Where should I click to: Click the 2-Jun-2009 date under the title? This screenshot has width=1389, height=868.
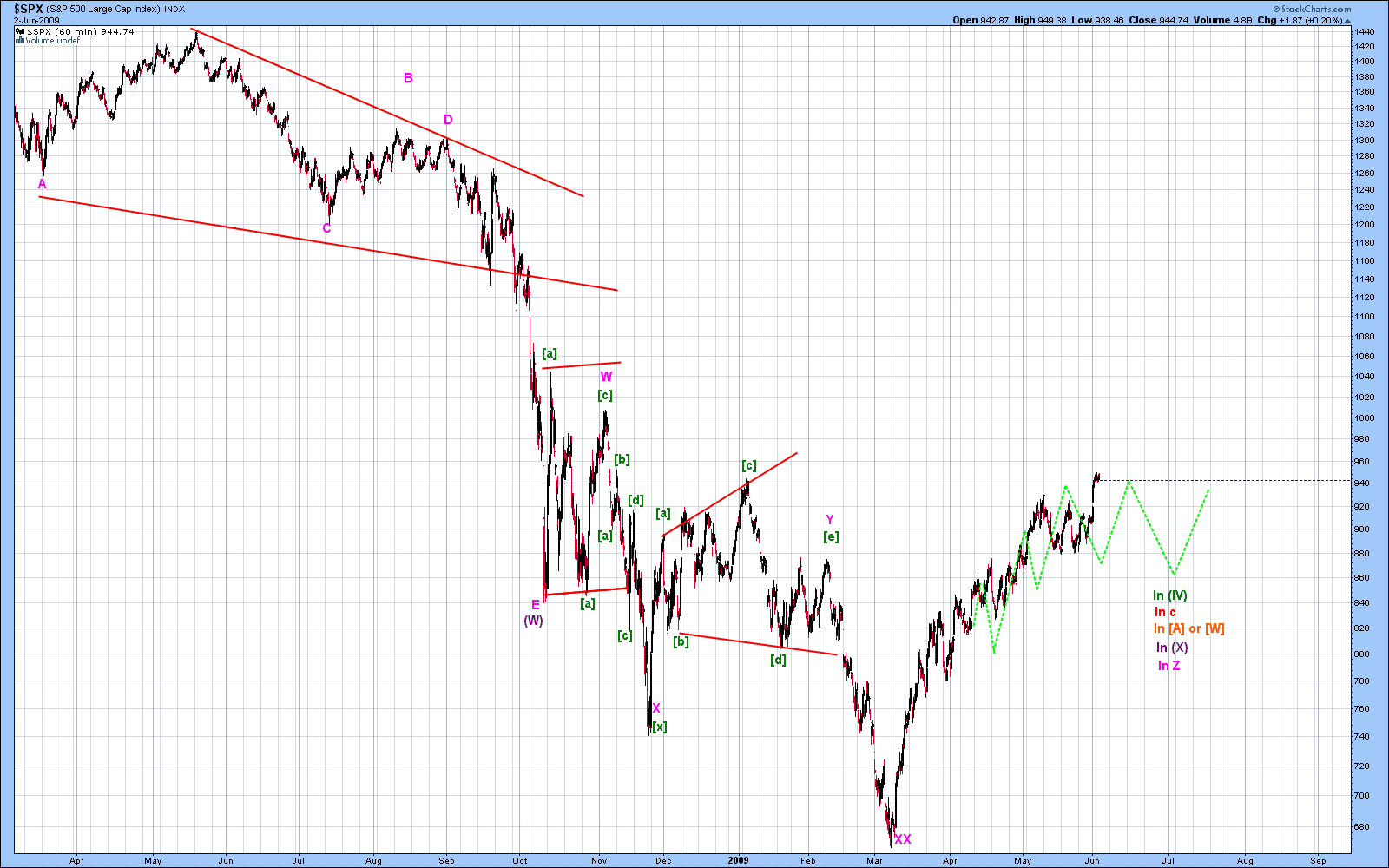coord(36,20)
